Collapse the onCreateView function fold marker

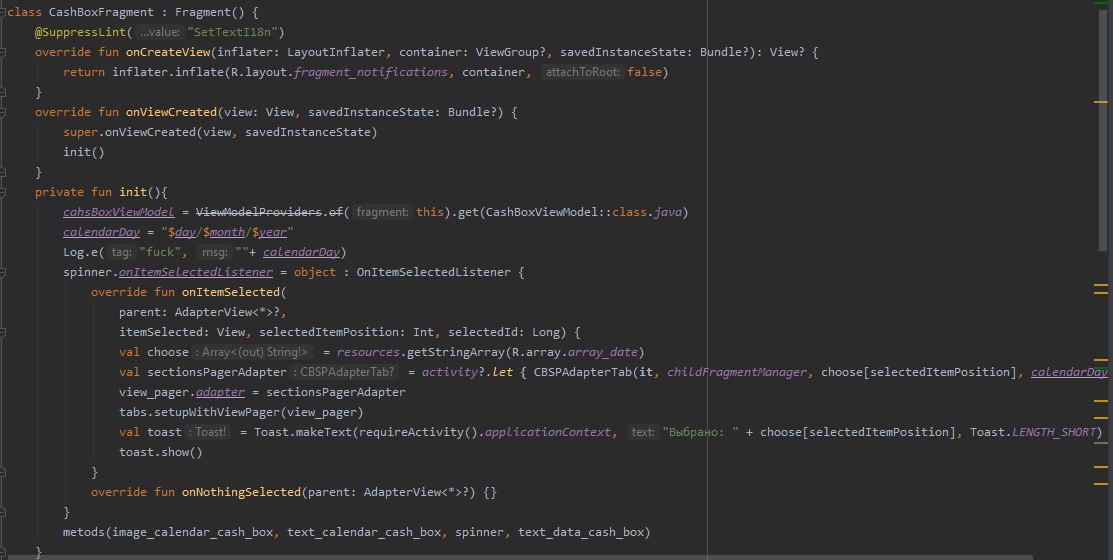[x=3, y=52]
